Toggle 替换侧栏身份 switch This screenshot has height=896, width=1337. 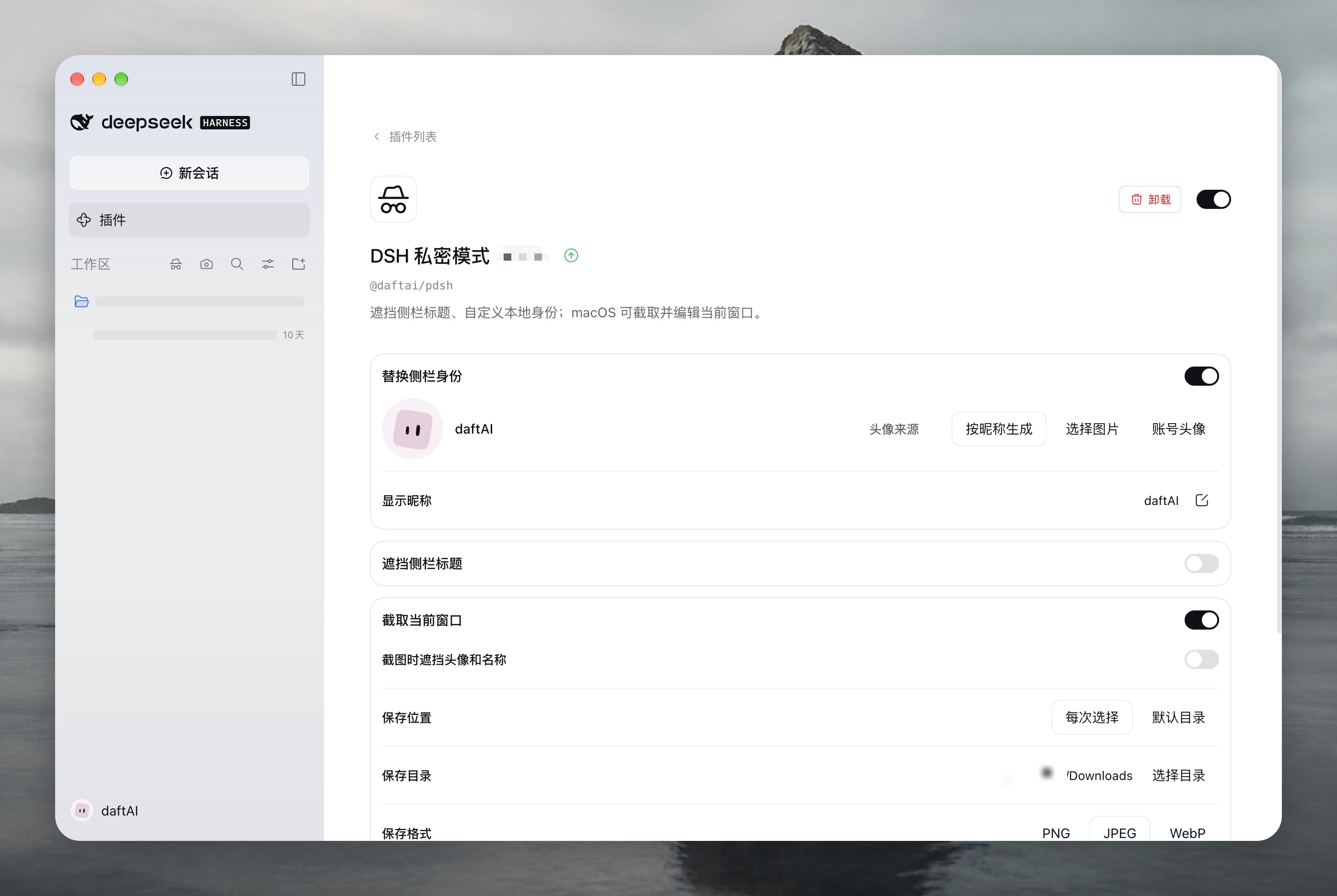pos(1201,376)
